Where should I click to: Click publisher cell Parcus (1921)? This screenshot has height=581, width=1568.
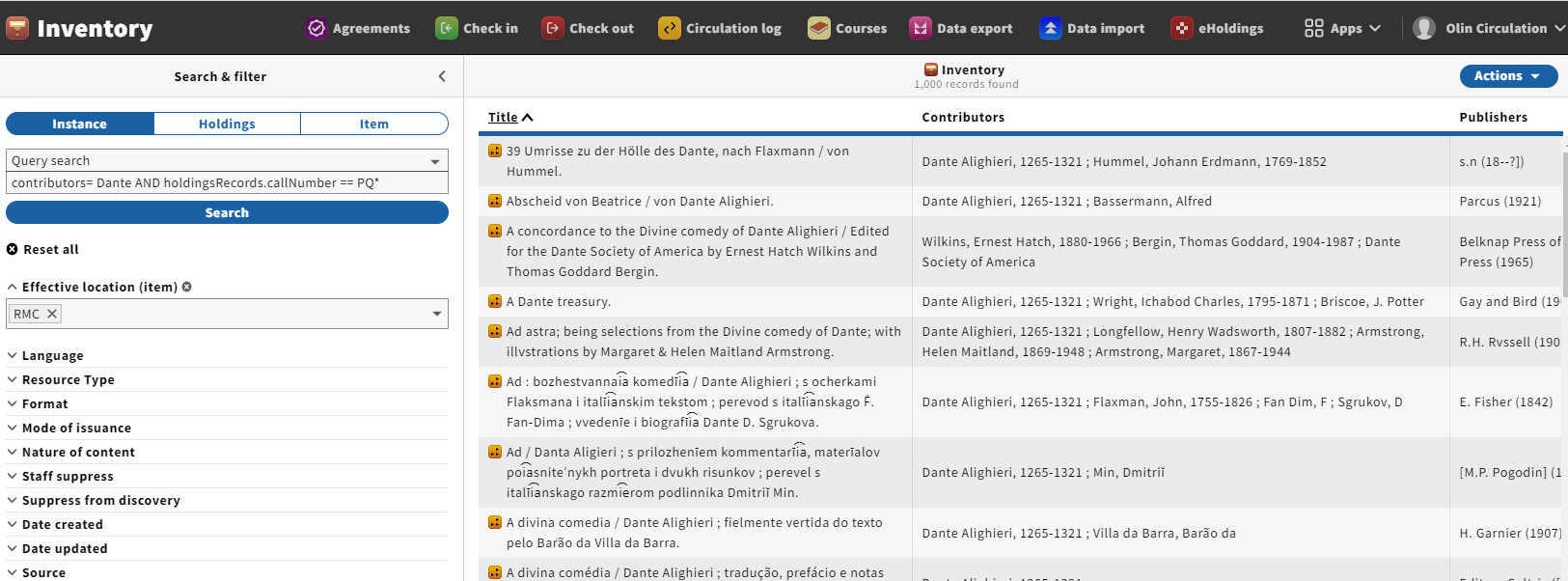1500,201
